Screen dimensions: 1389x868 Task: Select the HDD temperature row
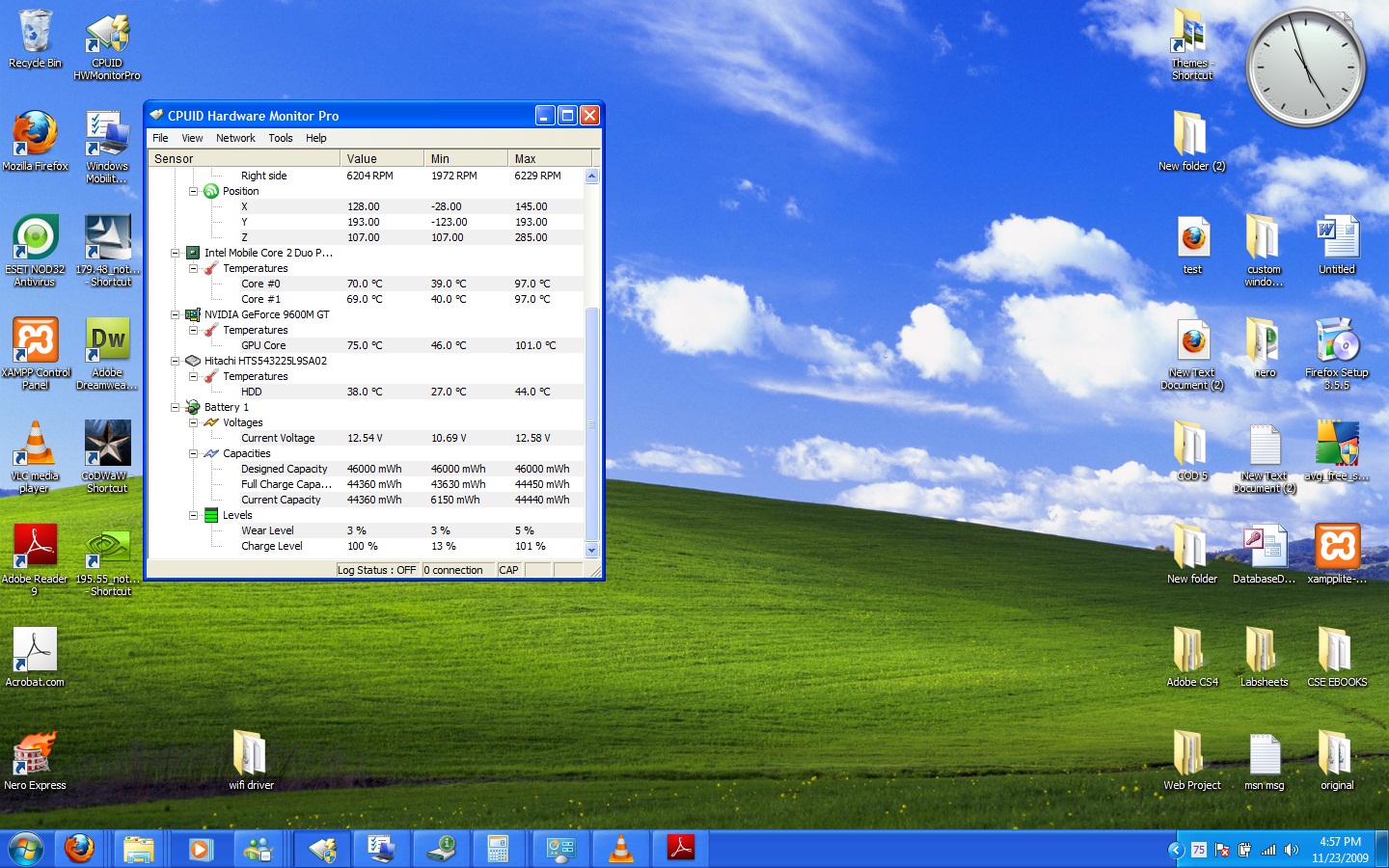367,392
